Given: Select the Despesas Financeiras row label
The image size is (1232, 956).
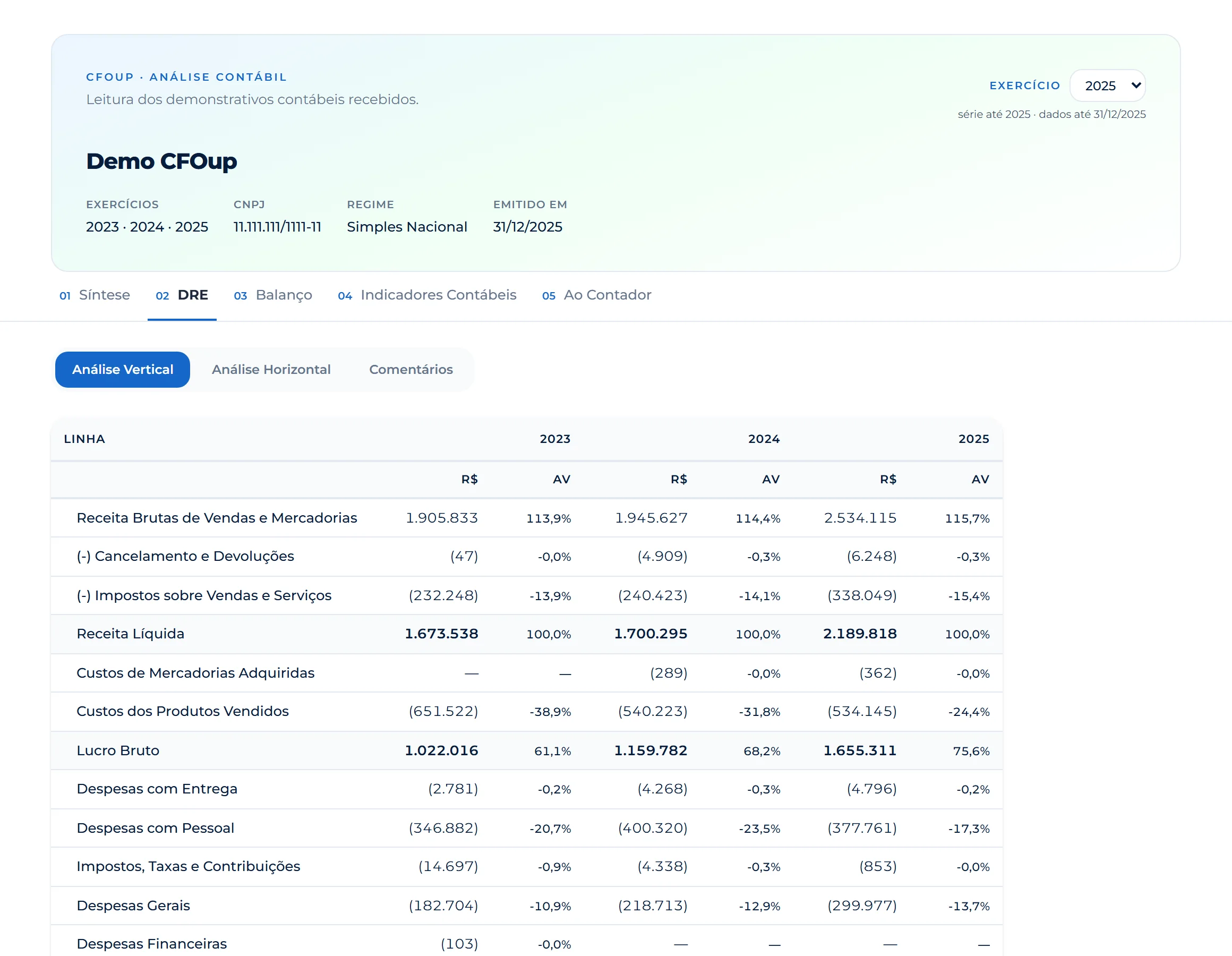Looking at the screenshot, I should coord(152,944).
